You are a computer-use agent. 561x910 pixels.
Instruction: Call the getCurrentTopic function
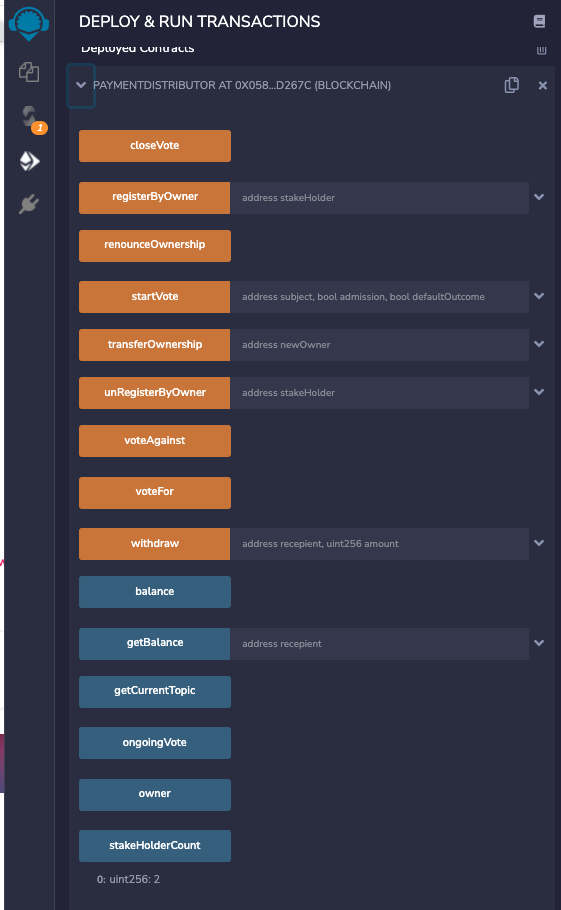[x=155, y=692]
